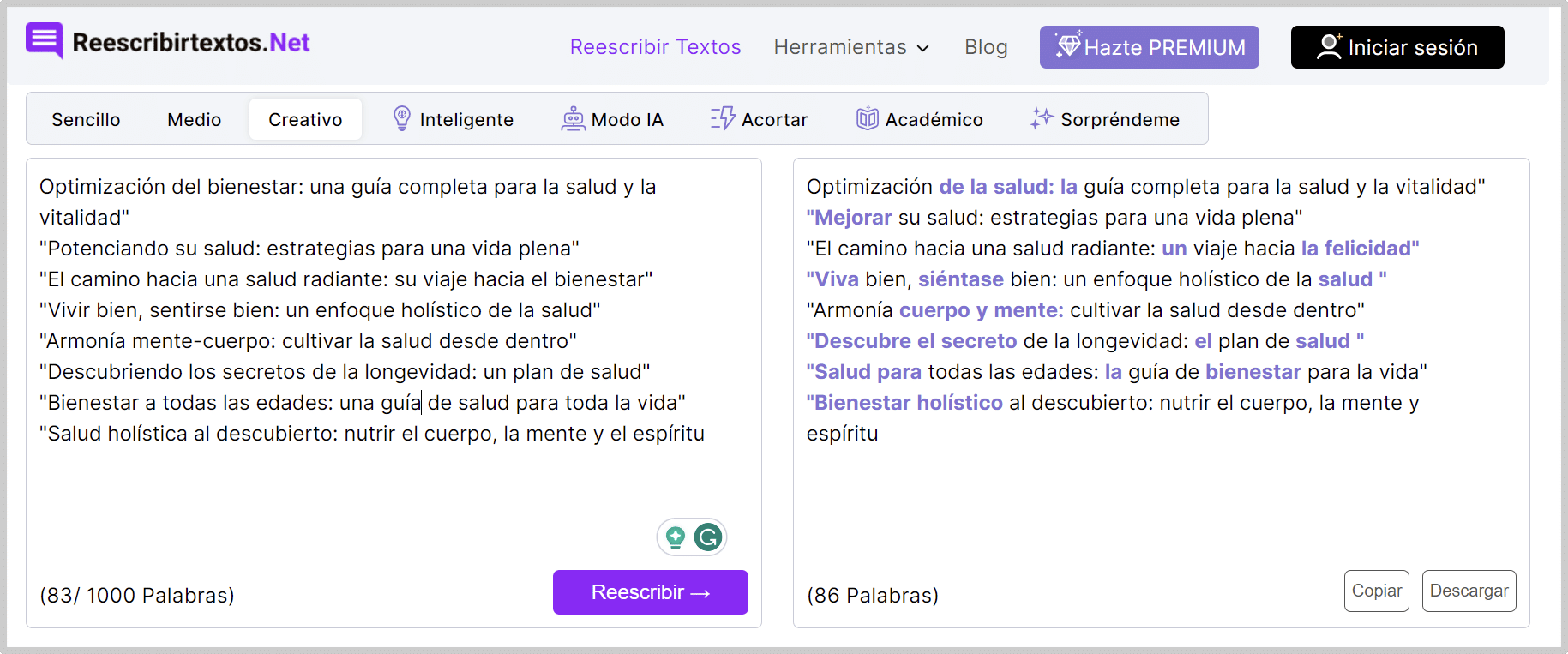Select the Inteligente lightbulb mode

coord(453,119)
